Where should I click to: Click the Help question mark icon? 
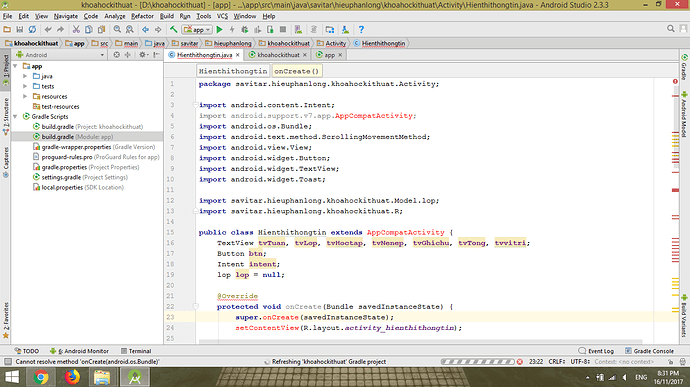coord(361,29)
